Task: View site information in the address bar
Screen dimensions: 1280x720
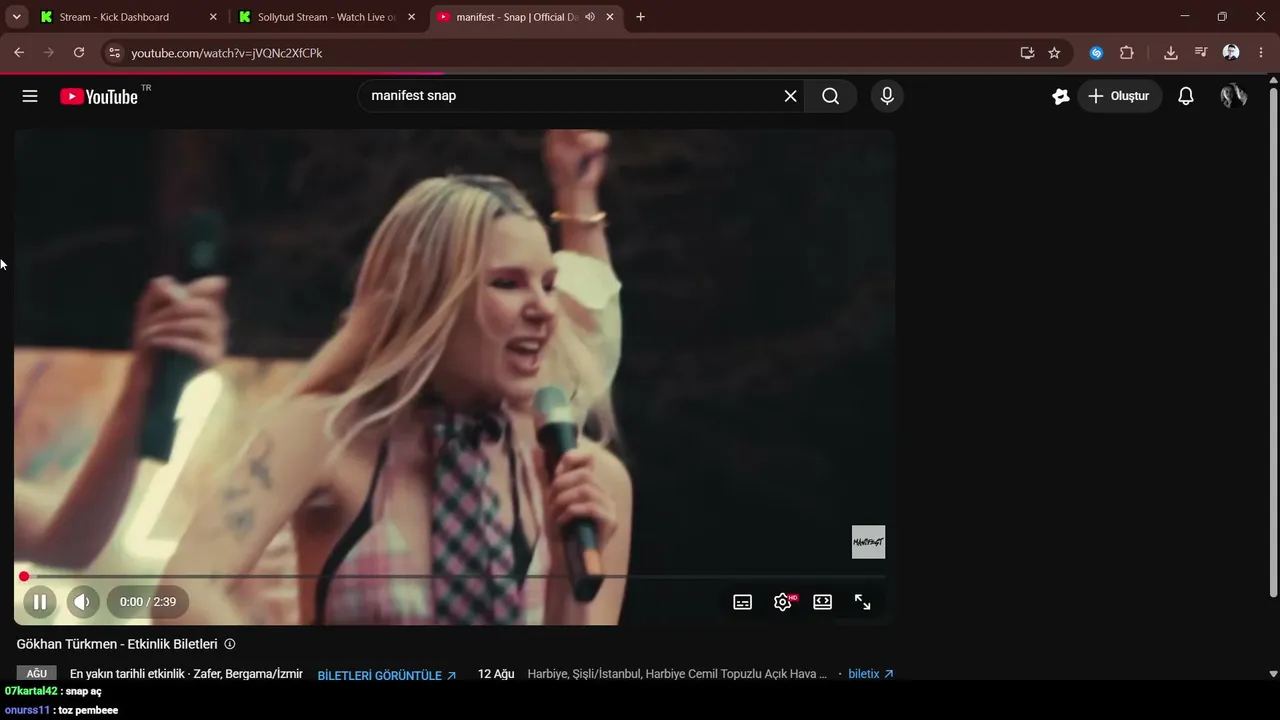Action: (x=114, y=53)
